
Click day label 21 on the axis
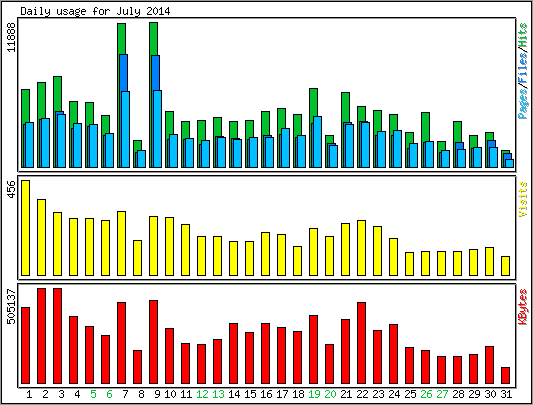(x=346, y=394)
